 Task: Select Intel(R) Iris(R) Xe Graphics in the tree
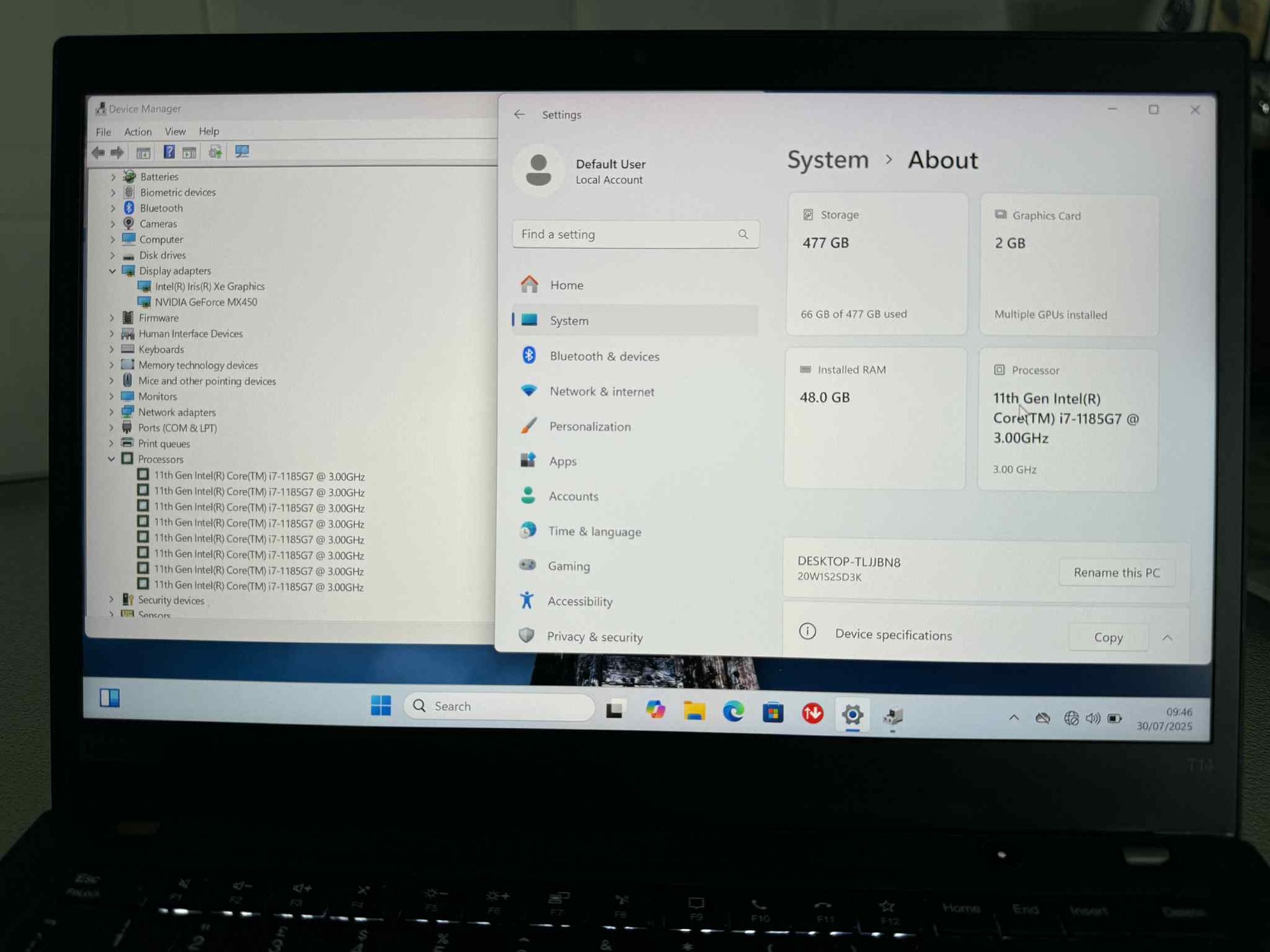coord(210,286)
